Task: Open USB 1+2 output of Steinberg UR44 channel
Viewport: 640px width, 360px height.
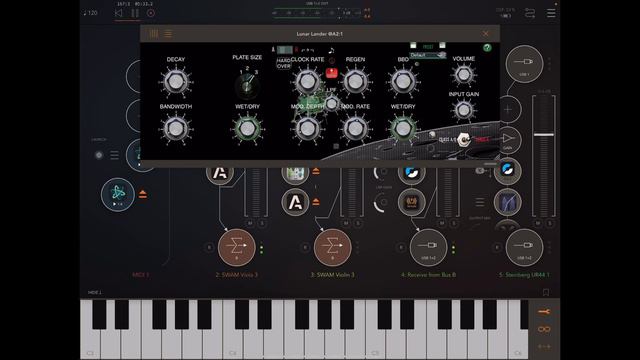Action: (x=524, y=247)
